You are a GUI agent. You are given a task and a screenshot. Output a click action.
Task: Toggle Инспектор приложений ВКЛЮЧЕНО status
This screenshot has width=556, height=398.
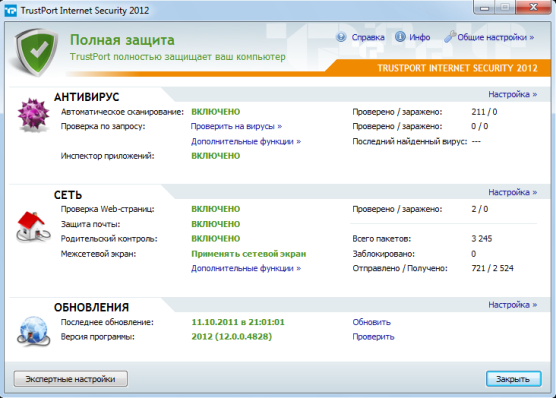[x=216, y=156]
